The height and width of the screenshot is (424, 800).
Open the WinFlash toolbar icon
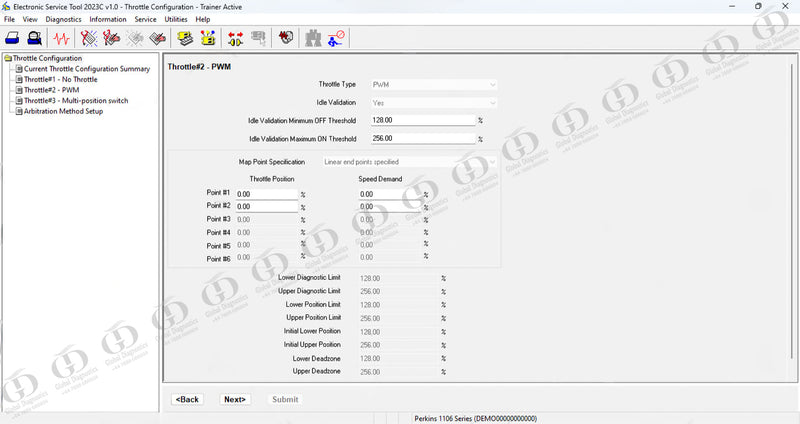(x=286, y=38)
